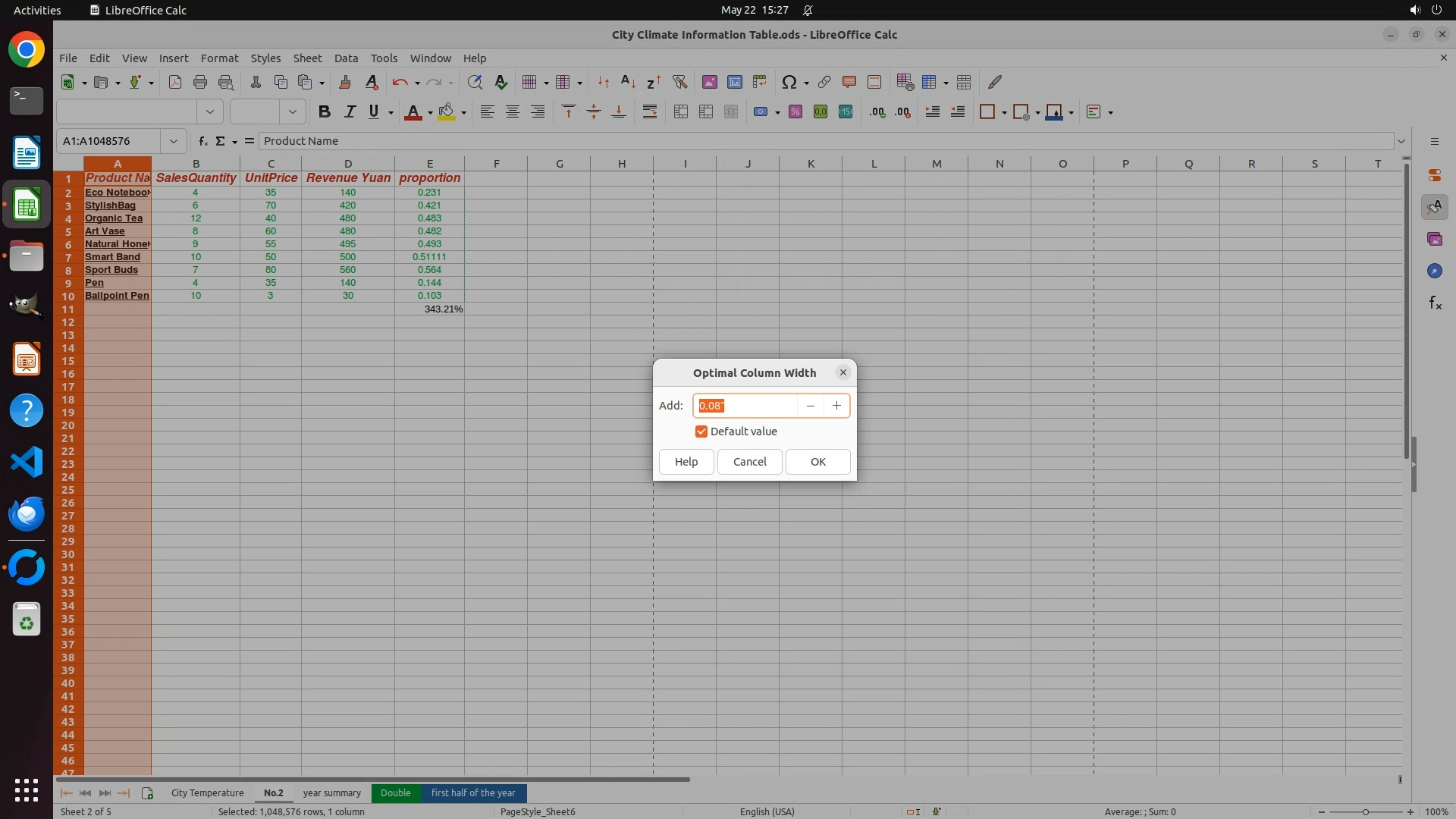Click the zoom slider in status bar
1456x819 pixels.
click(x=1365, y=812)
